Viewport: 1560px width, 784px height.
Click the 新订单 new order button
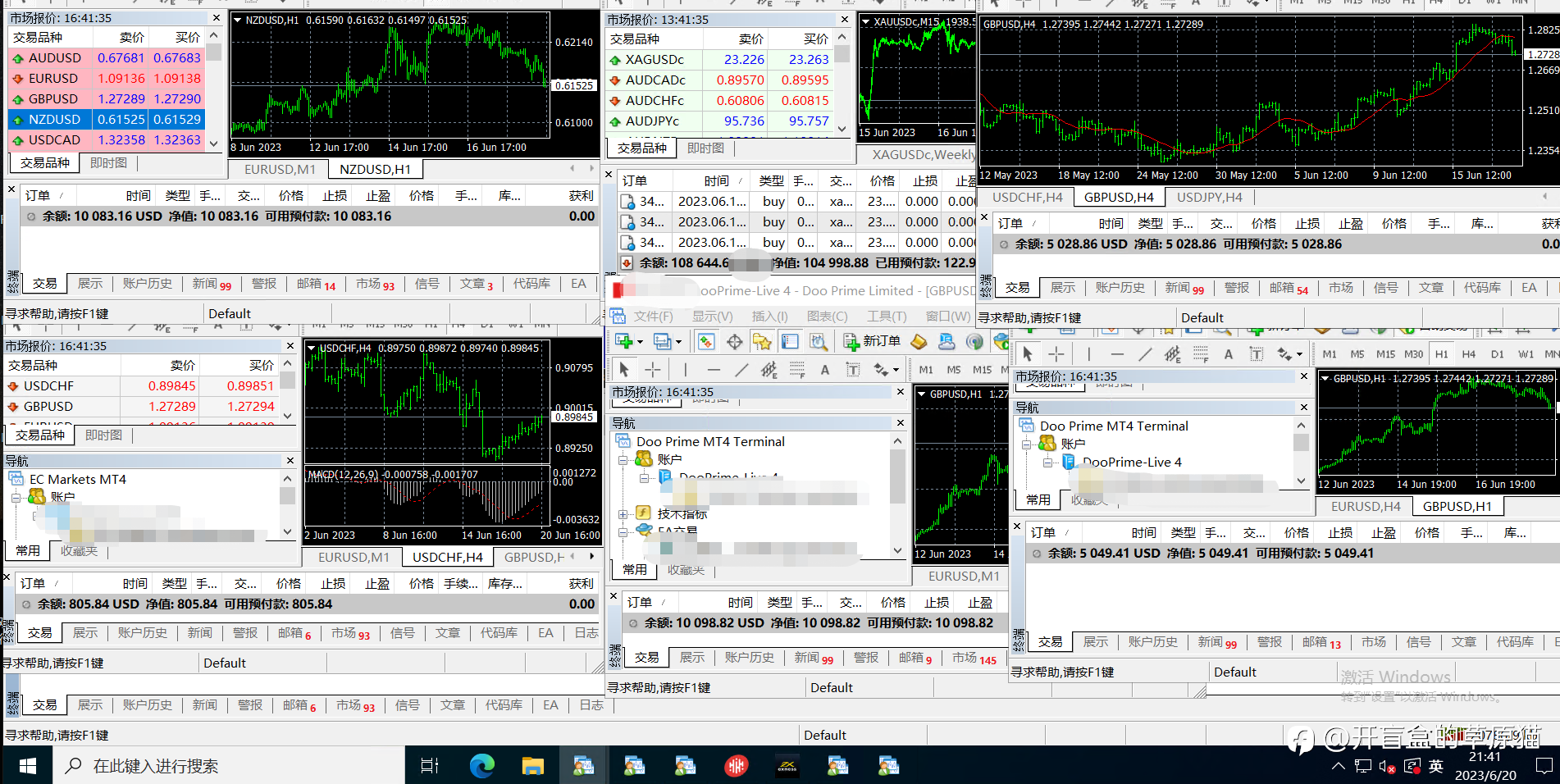[x=872, y=341]
